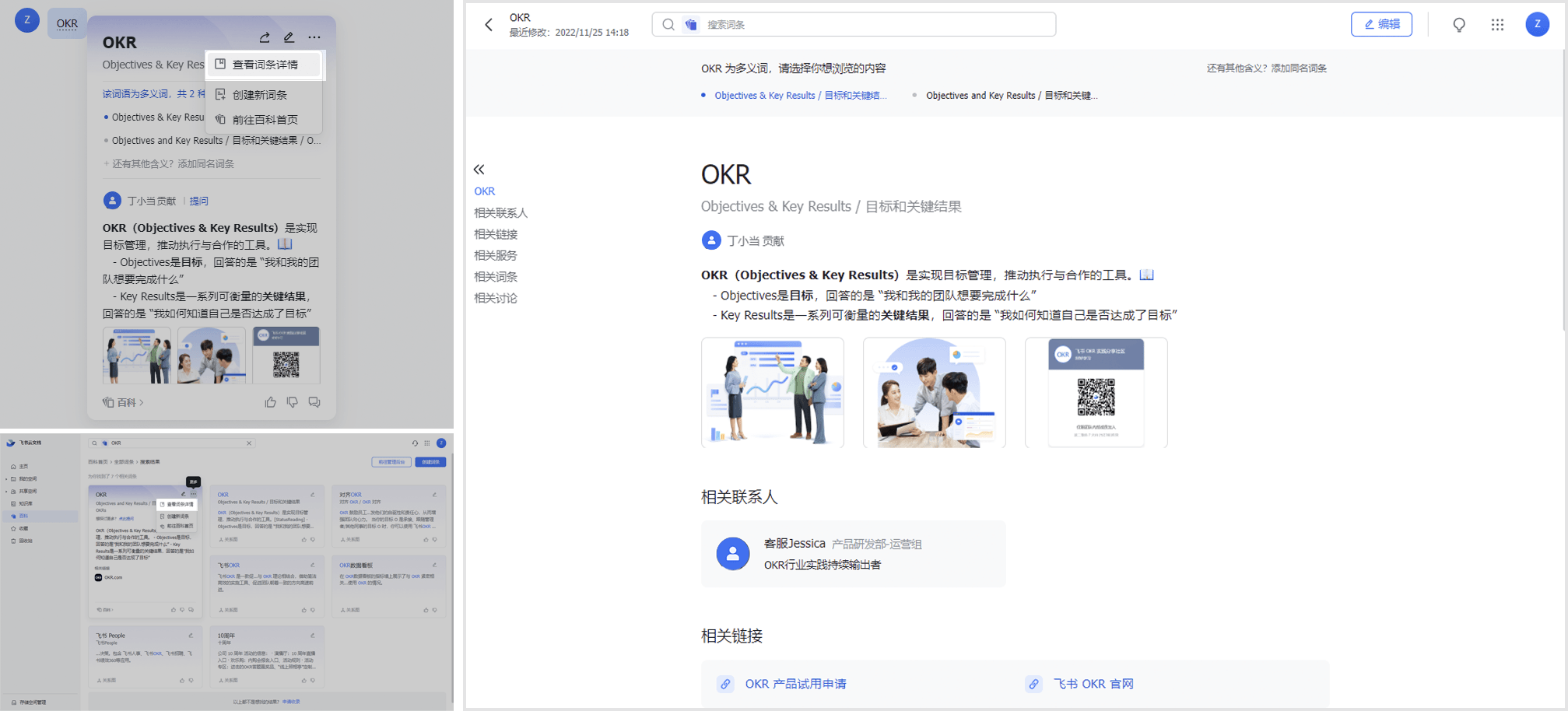Click 主页 home icon in search results sidebar
Image resolution: width=1568 pixels, height=711 pixels.
13,467
